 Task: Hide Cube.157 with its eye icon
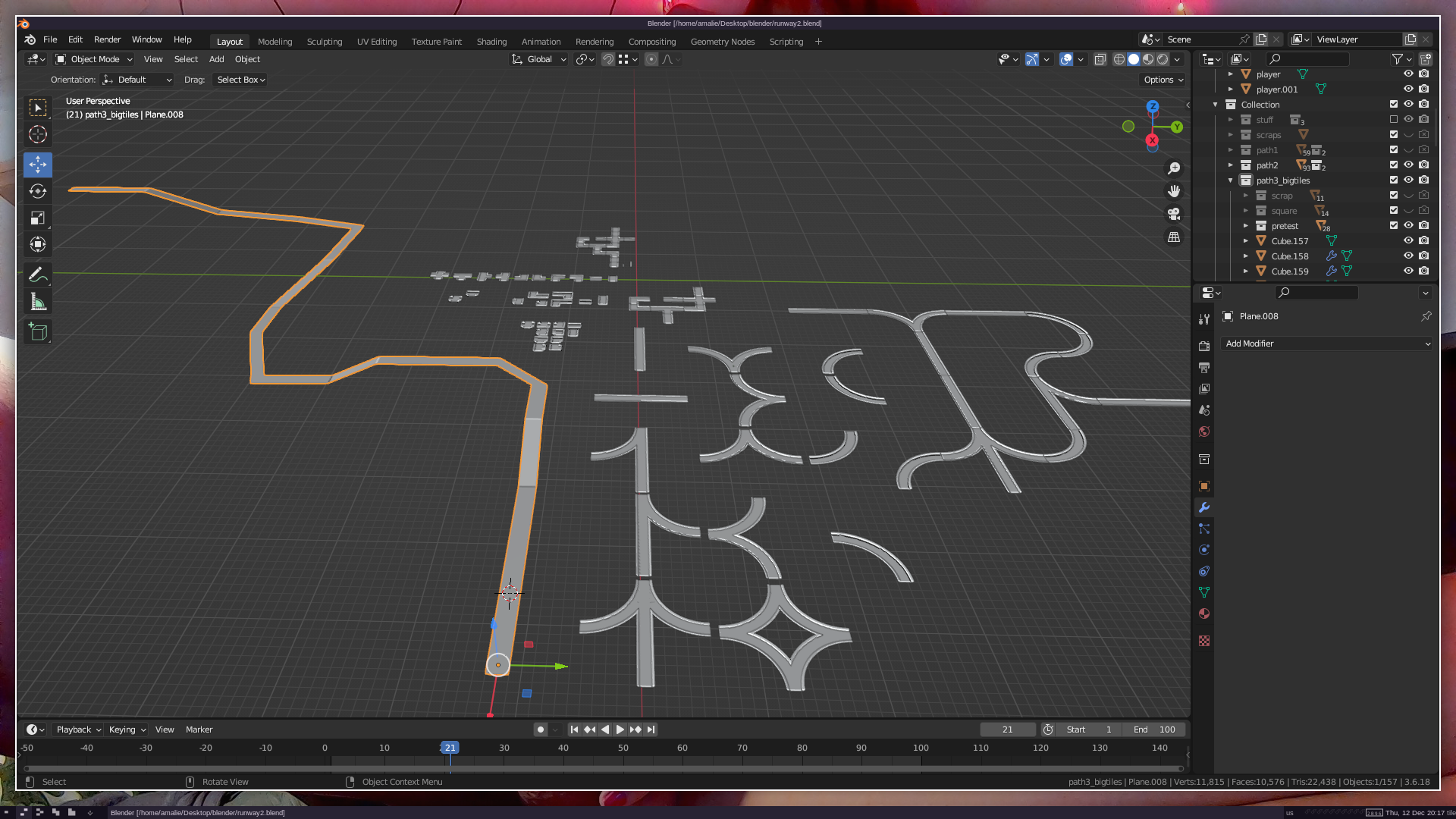pos(1408,241)
